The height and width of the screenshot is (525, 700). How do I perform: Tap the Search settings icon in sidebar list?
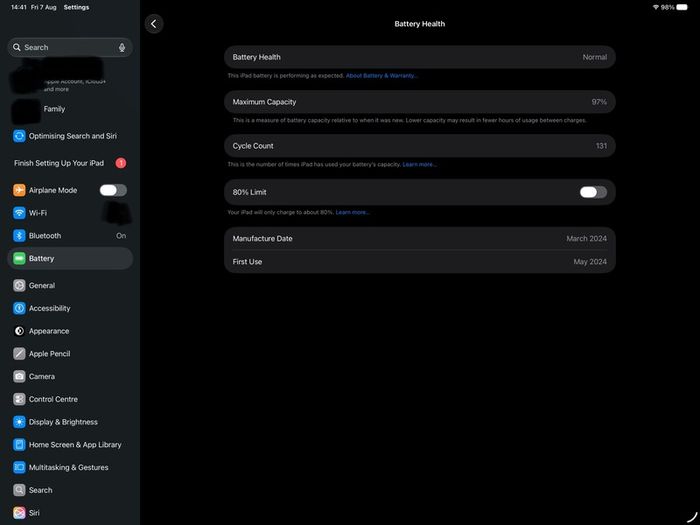(19, 490)
